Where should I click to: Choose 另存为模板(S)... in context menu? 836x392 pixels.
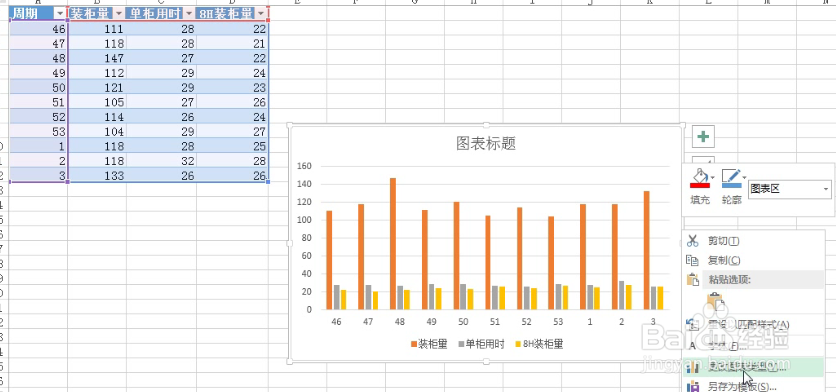pos(754,387)
